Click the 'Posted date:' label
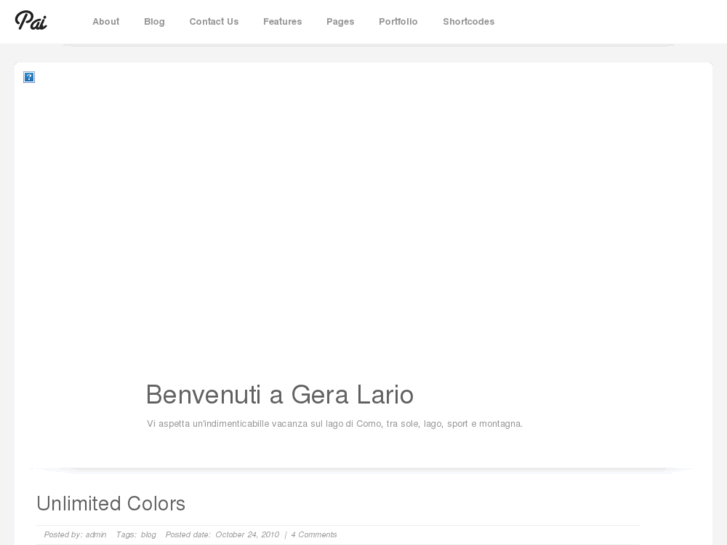Viewport: 727px width, 545px height. tap(188, 534)
